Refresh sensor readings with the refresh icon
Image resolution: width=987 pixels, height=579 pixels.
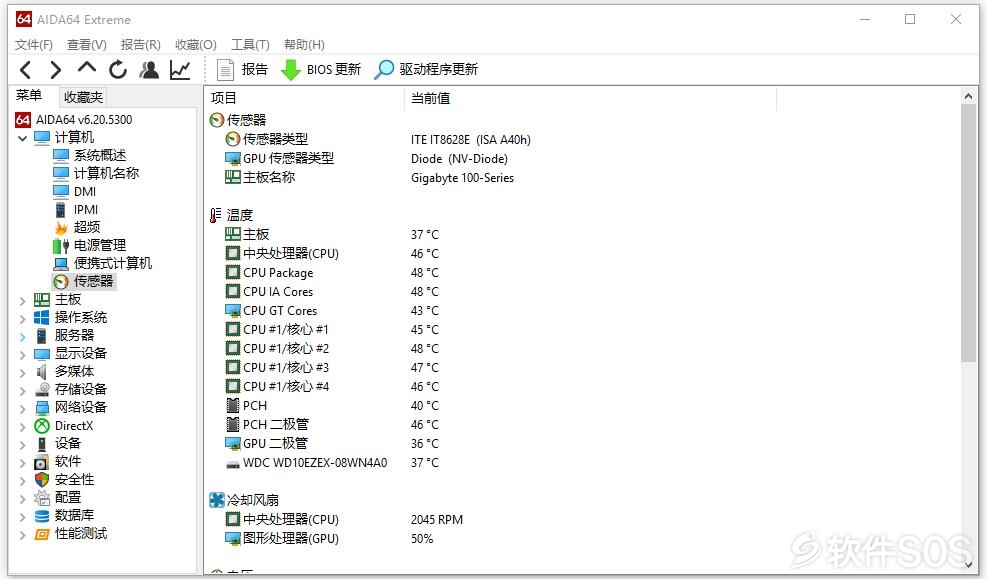[x=118, y=70]
